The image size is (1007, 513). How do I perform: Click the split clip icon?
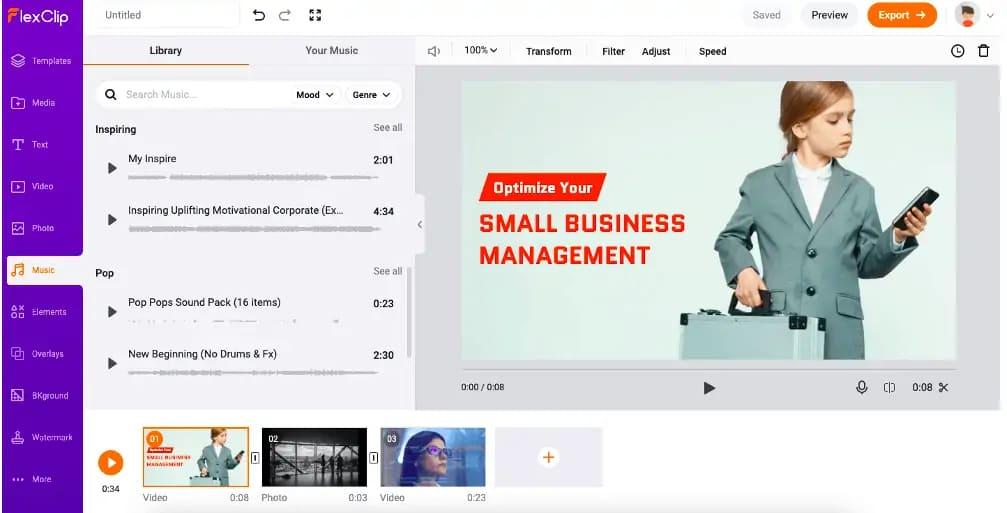tap(889, 387)
